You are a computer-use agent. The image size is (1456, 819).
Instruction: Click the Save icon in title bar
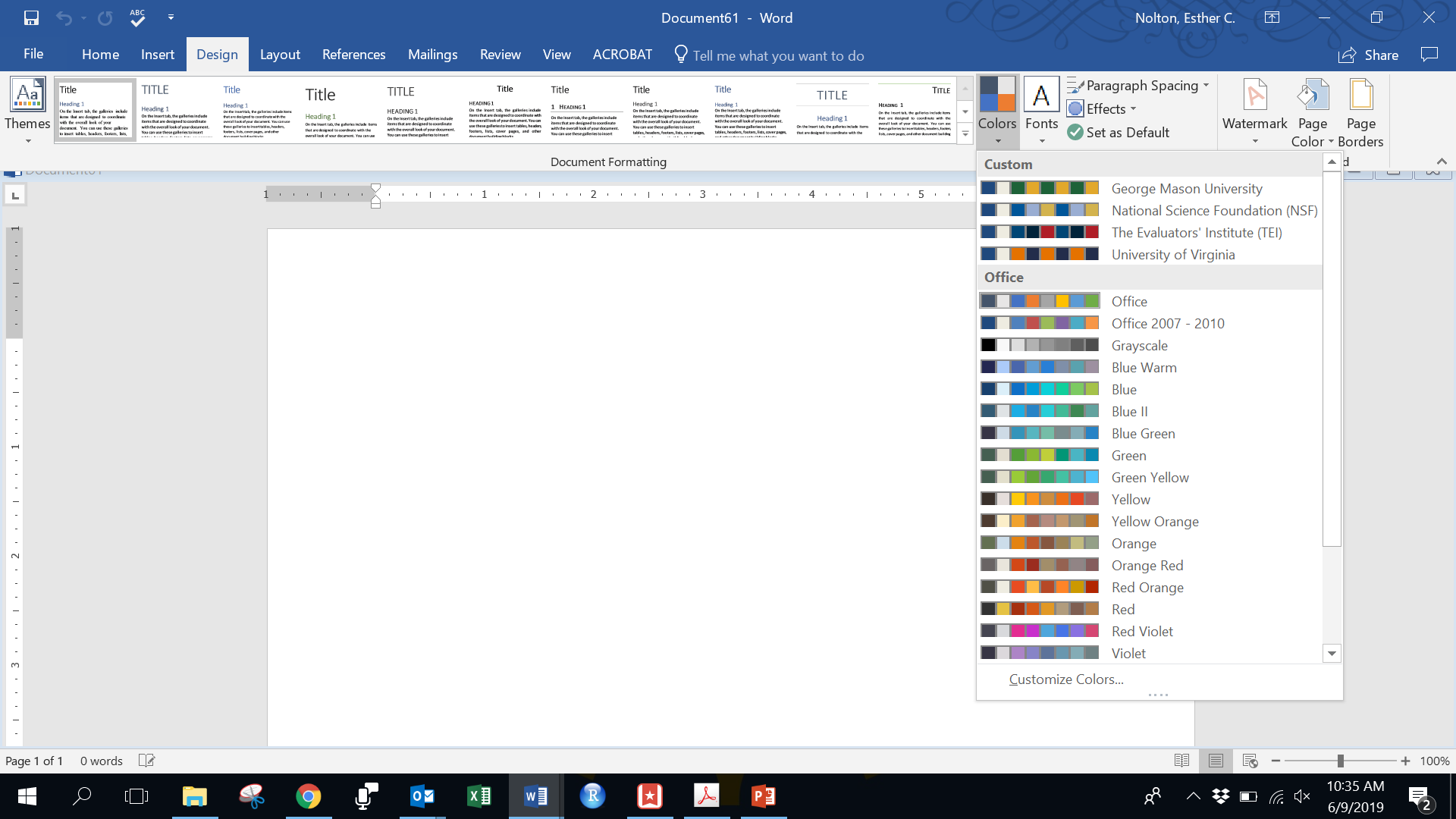tap(31, 17)
